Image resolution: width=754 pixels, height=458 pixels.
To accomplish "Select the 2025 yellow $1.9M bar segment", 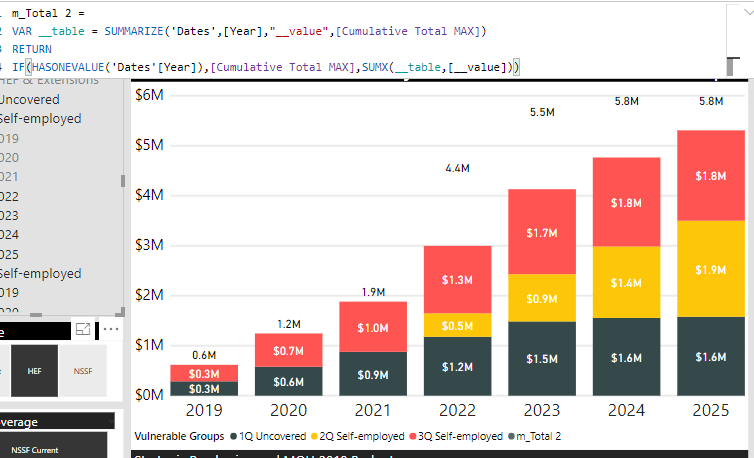I will (711, 269).
